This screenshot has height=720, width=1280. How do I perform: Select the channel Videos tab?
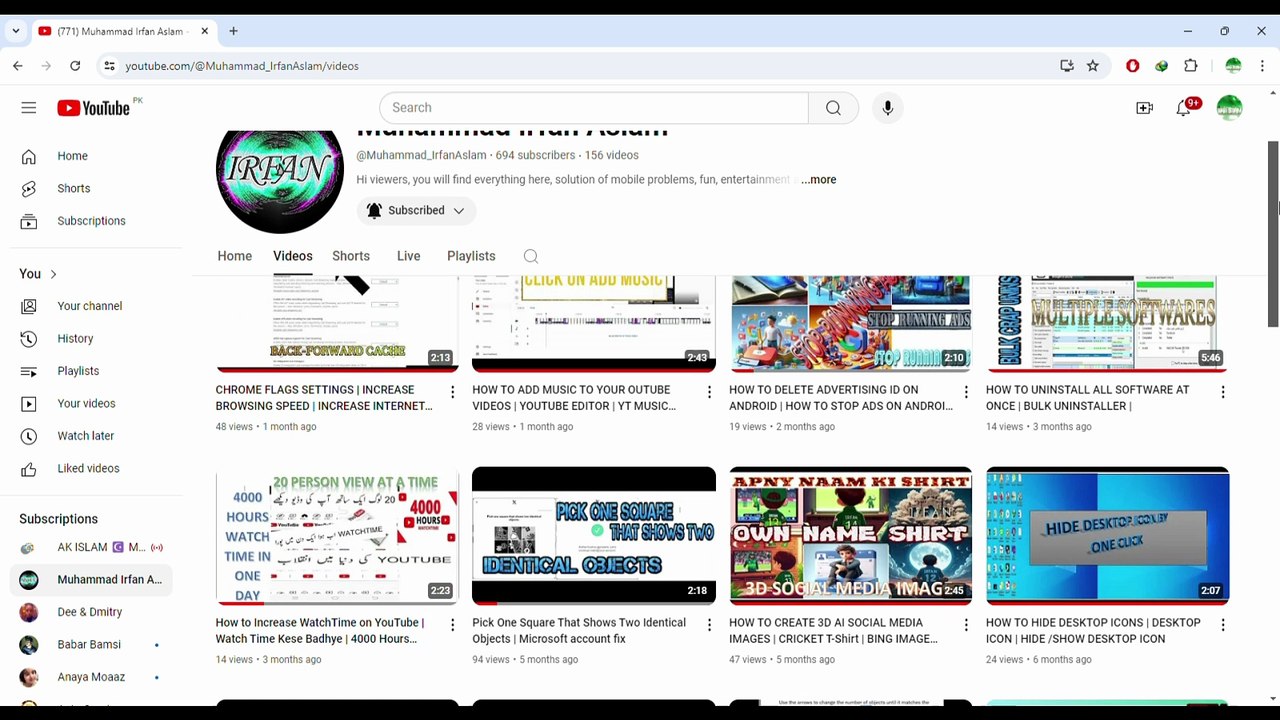pyautogui.click(x=293, y=257)
